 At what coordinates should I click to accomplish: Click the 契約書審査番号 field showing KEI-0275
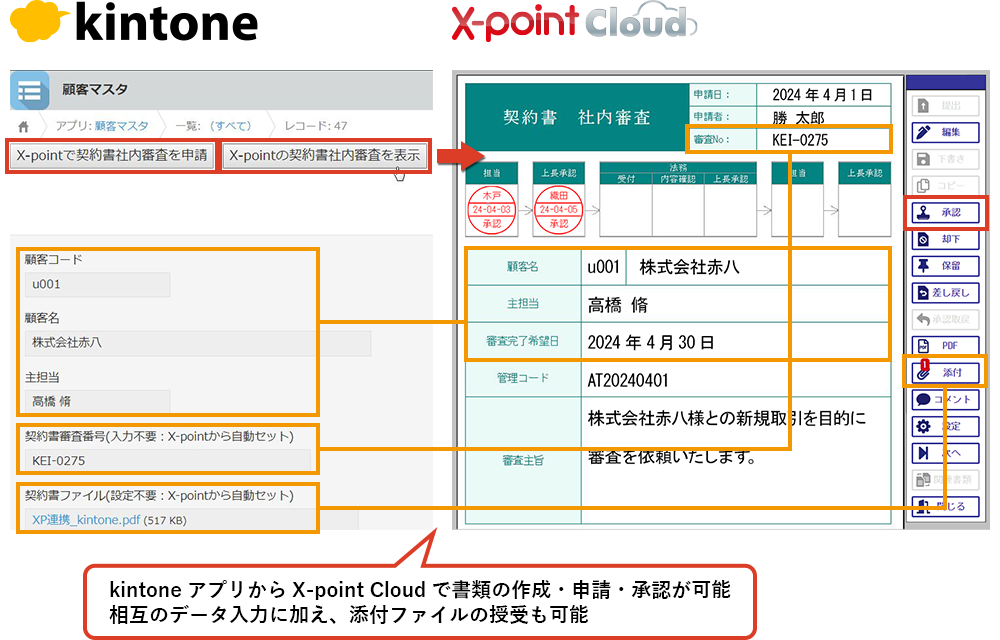168,460
